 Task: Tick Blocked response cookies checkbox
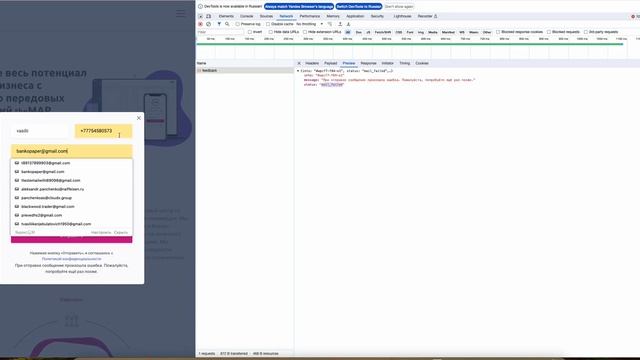click(x=498, y=32)
